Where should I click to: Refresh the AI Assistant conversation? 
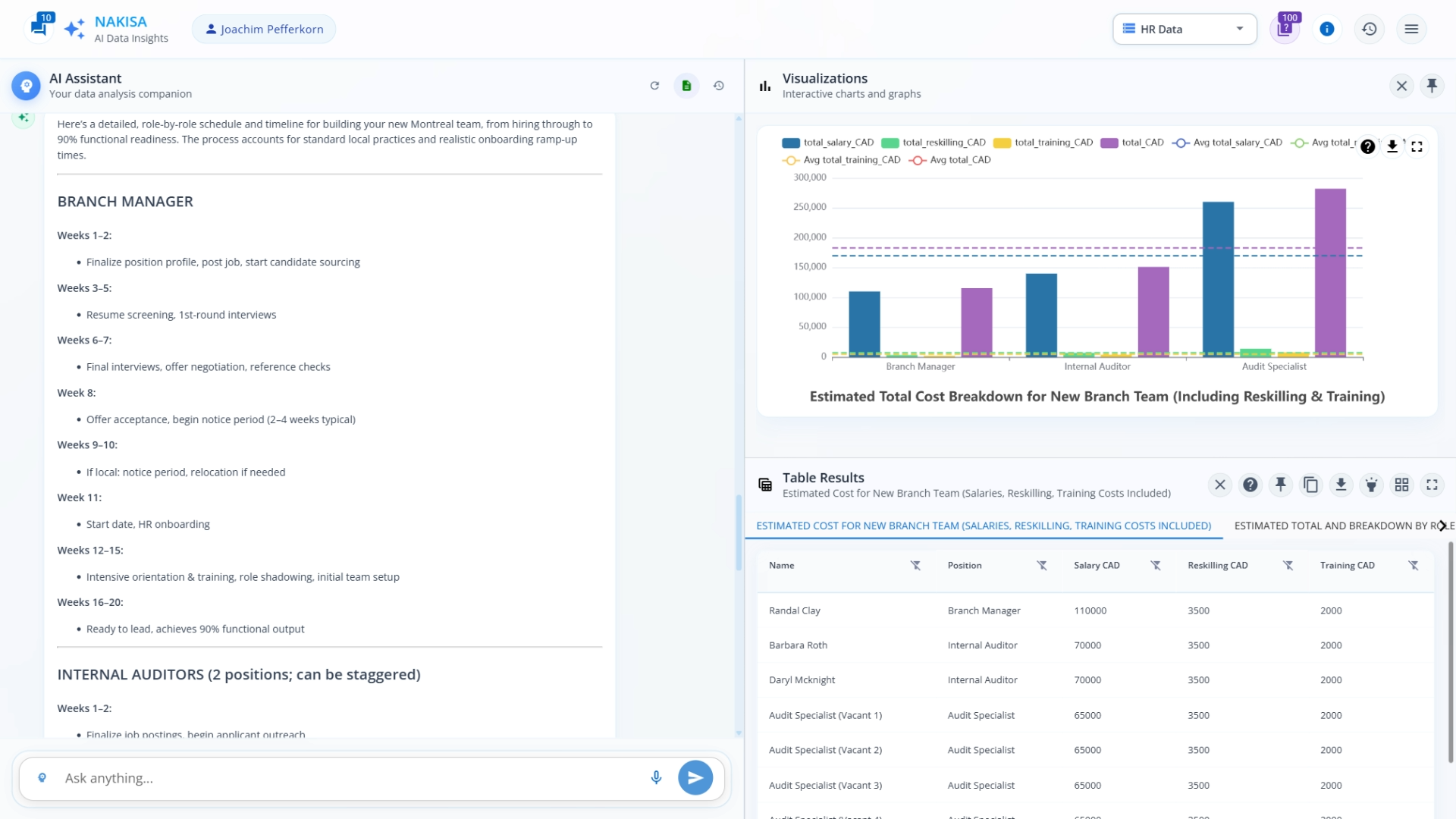(x=655, y=86)
